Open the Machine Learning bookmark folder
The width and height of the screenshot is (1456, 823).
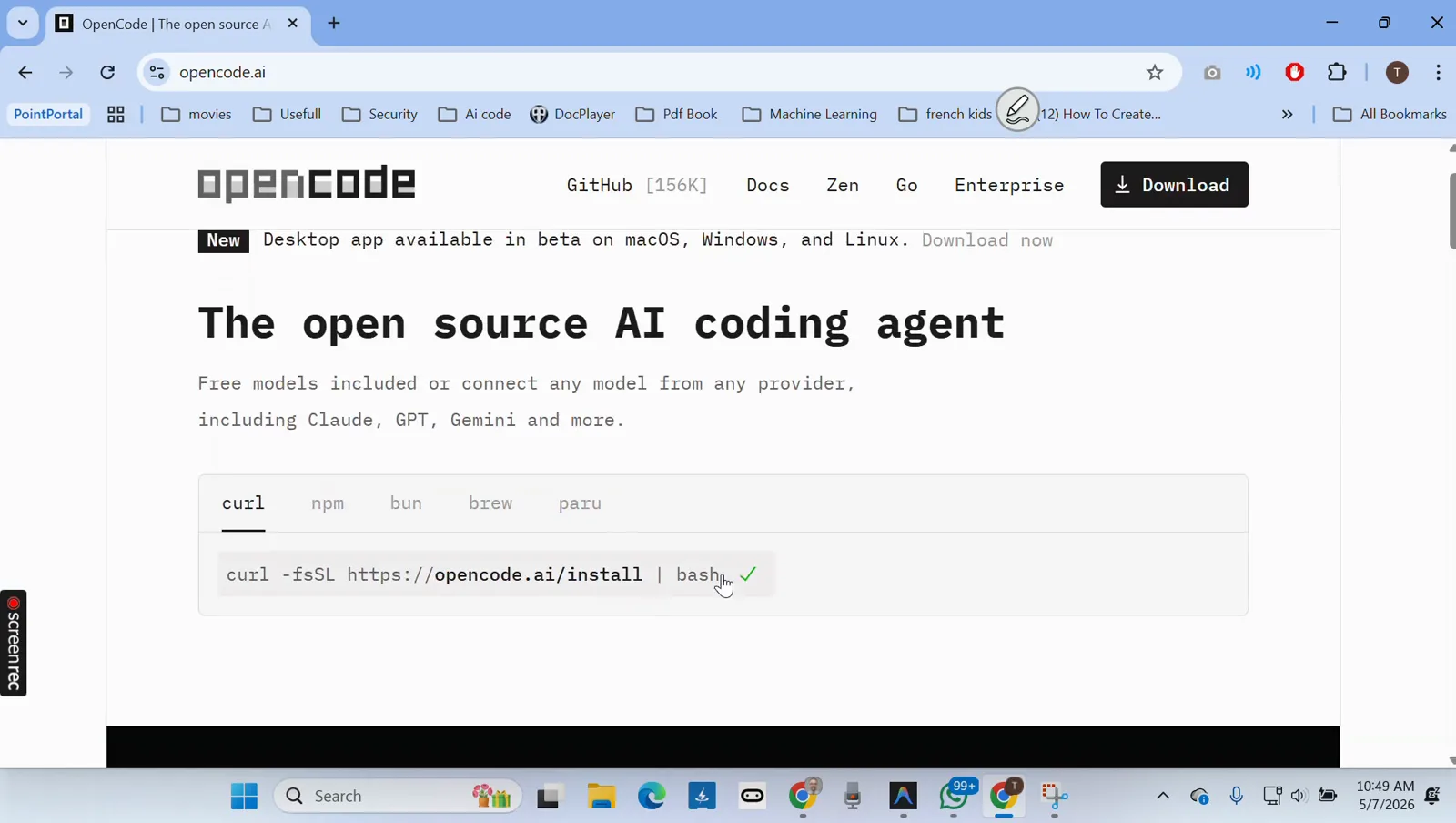click(810, 114)
